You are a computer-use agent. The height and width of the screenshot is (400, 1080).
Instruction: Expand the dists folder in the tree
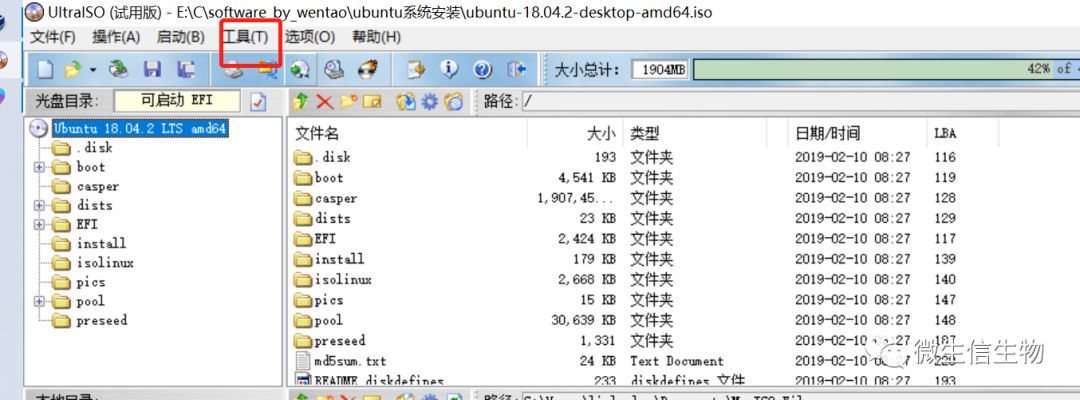click(39, 205)
